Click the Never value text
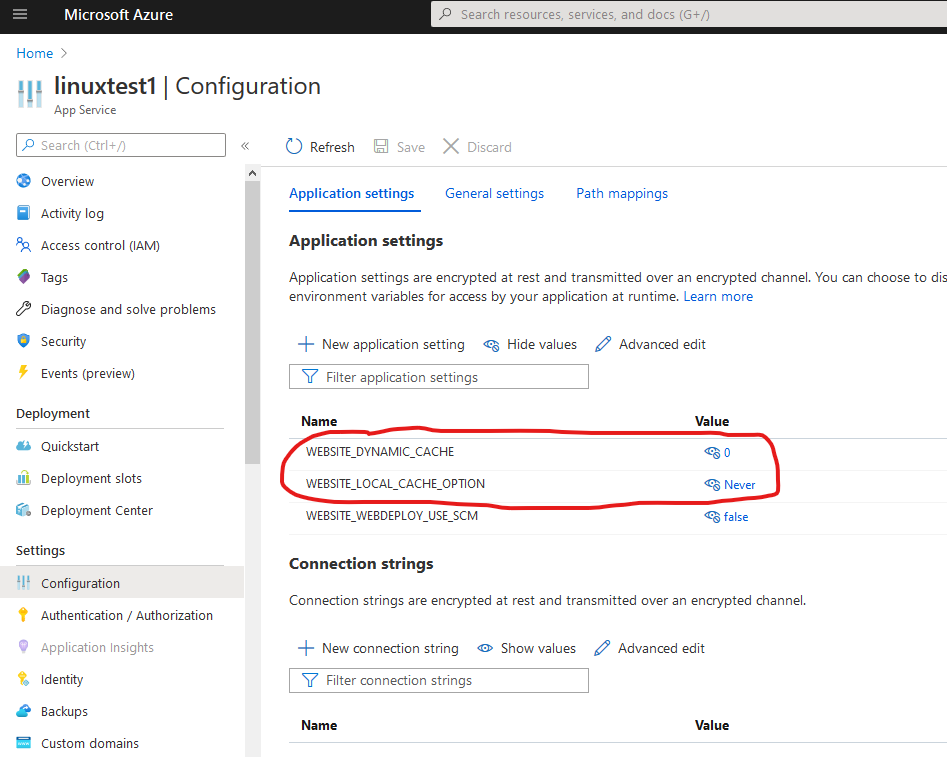Image resolution: width=947 pixels, height=757 pixels. [x=739, y=485]
